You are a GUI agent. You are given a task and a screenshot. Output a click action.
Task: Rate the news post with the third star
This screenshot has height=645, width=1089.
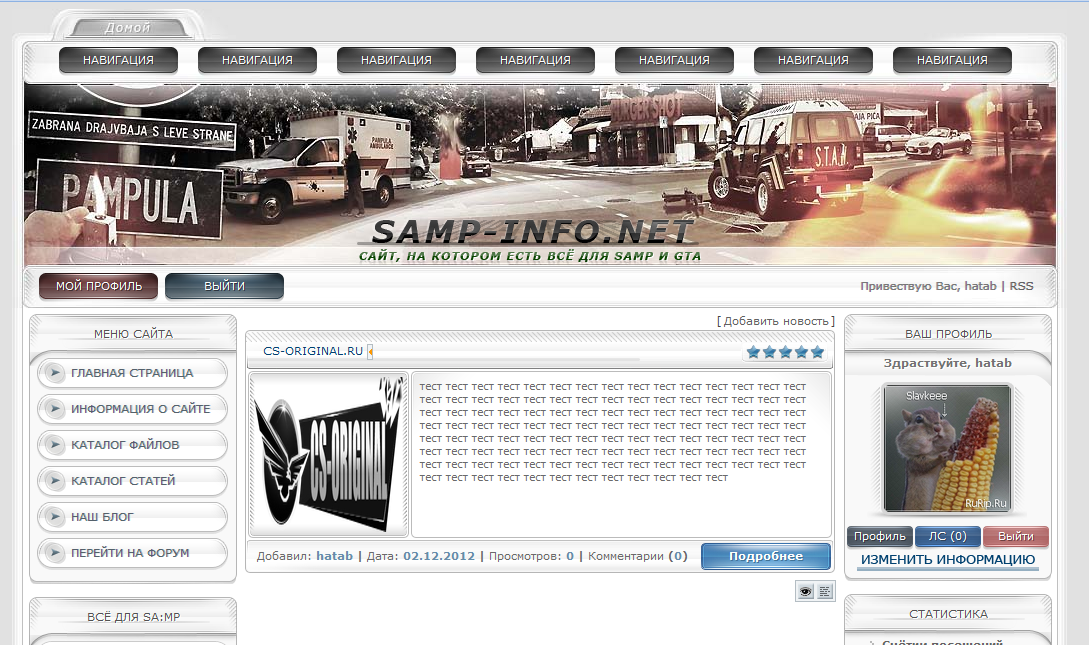point(785,352)
